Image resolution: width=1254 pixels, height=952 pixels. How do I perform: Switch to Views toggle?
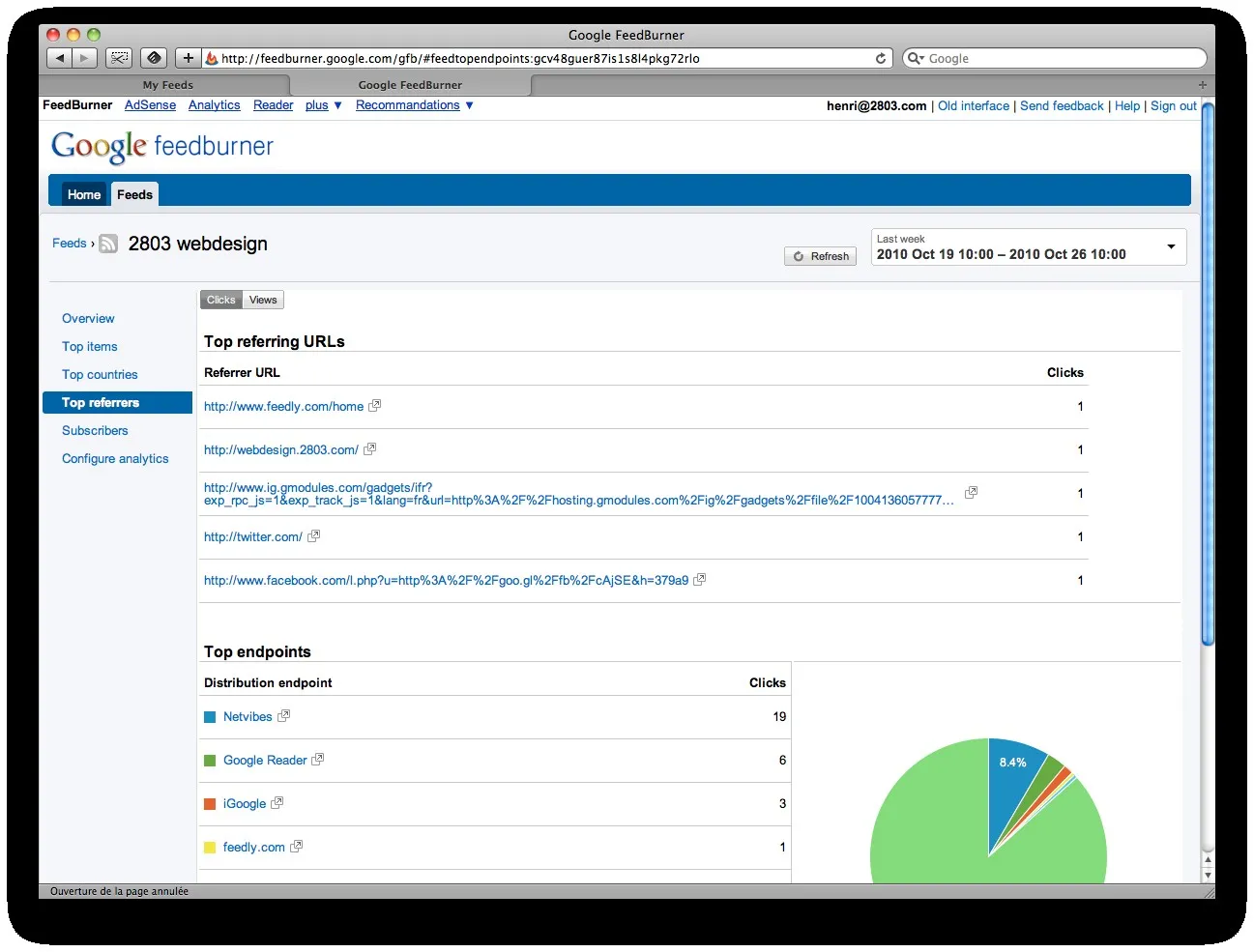[263, 300]
